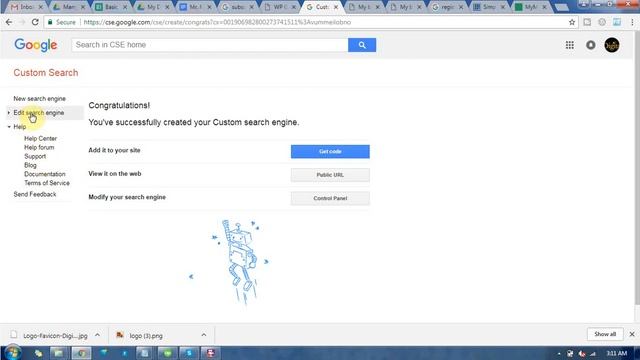Click first extension icon beside bookmark star

(587, 22)
